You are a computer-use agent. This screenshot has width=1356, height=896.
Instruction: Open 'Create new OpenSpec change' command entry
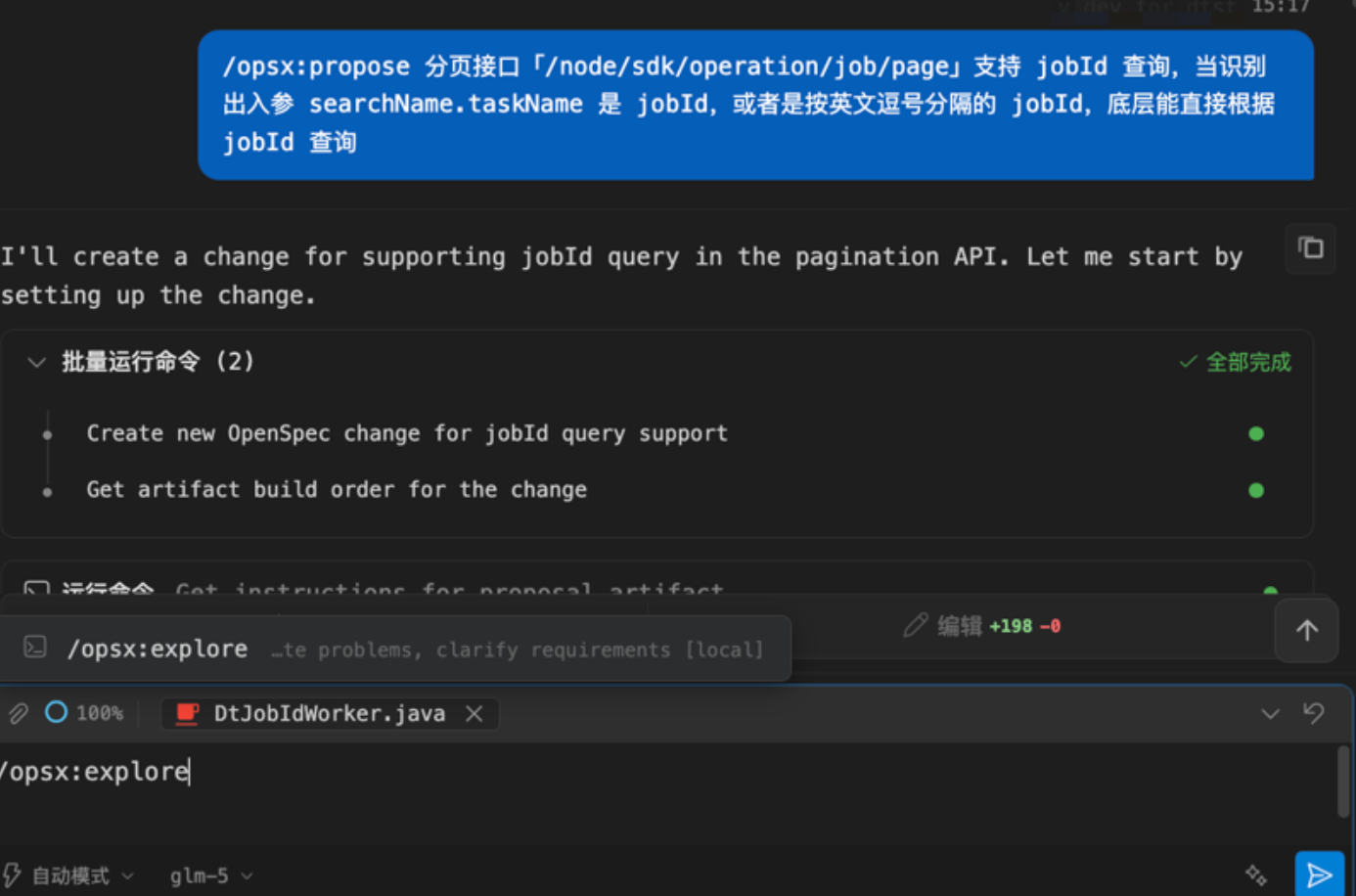(x=406, y=433)
